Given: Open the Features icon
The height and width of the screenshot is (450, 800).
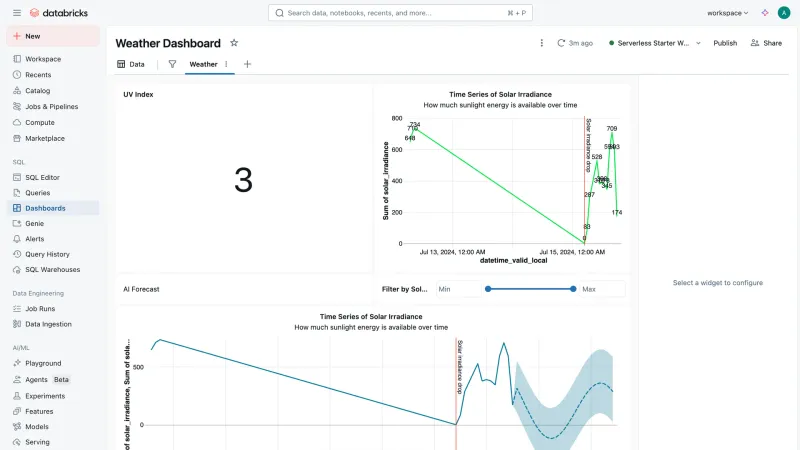Looking at the screenshot, I should (x=17, y=411).
